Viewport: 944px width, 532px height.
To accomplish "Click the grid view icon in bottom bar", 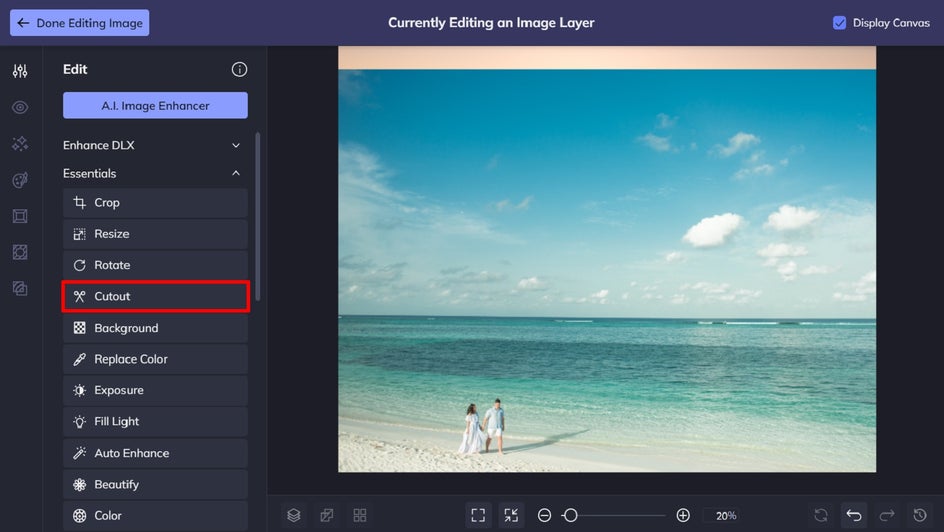I will (360, 515).
